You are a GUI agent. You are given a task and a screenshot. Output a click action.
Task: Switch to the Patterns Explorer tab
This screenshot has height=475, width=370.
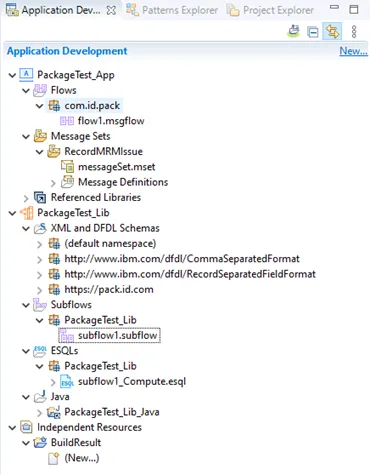172,10
